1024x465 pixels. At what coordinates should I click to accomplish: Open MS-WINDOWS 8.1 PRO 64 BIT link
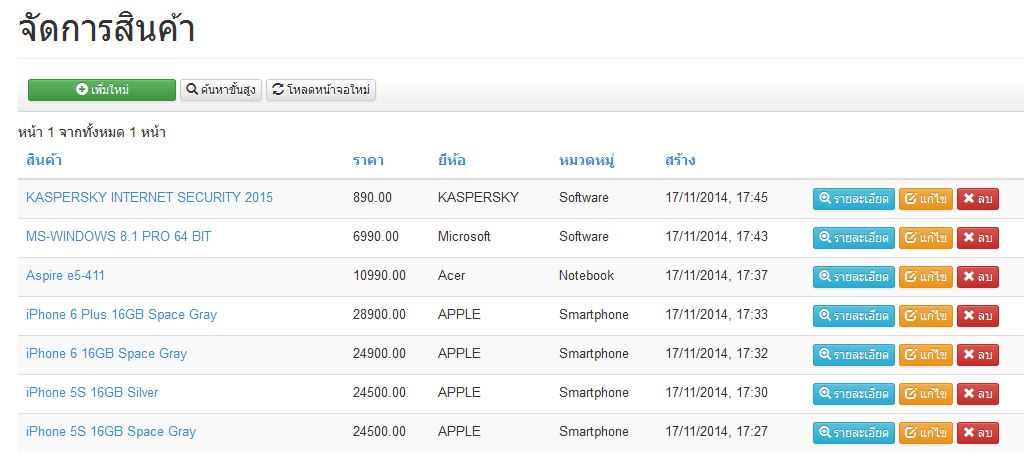coord(119,236)
